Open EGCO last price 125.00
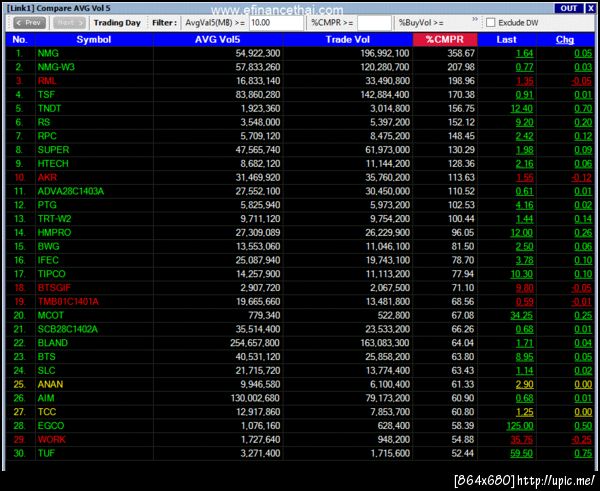Image resolution: width=600 pixels, height=491 pixels. pos(520,426)
